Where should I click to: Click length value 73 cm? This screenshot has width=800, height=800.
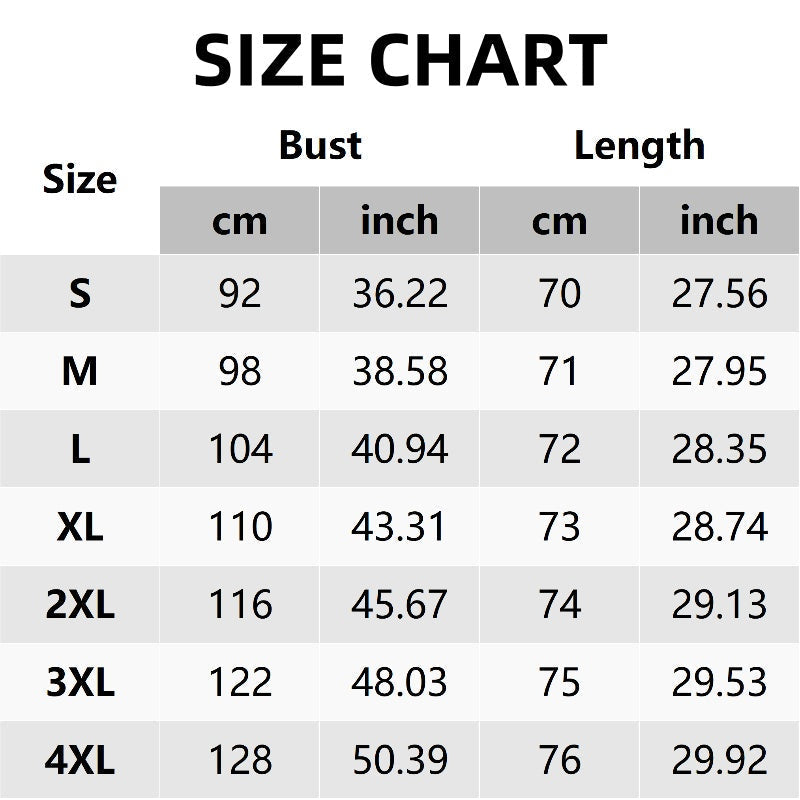click(x=559, y=527)
